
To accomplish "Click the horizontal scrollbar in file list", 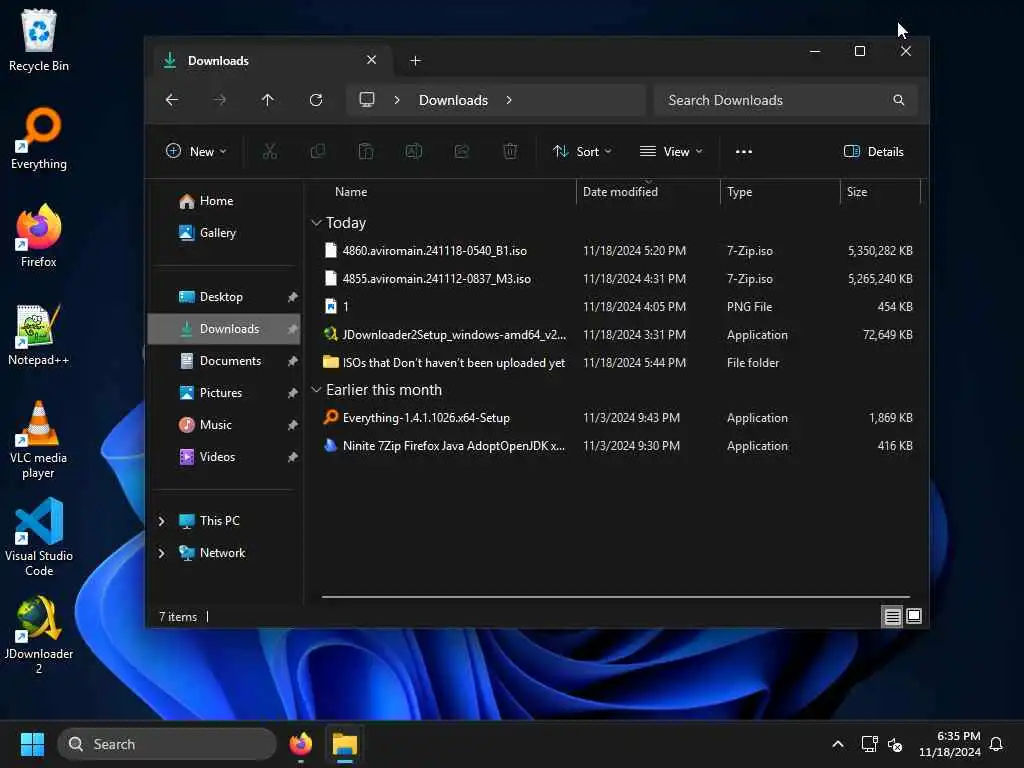I will tap(615, 596).
